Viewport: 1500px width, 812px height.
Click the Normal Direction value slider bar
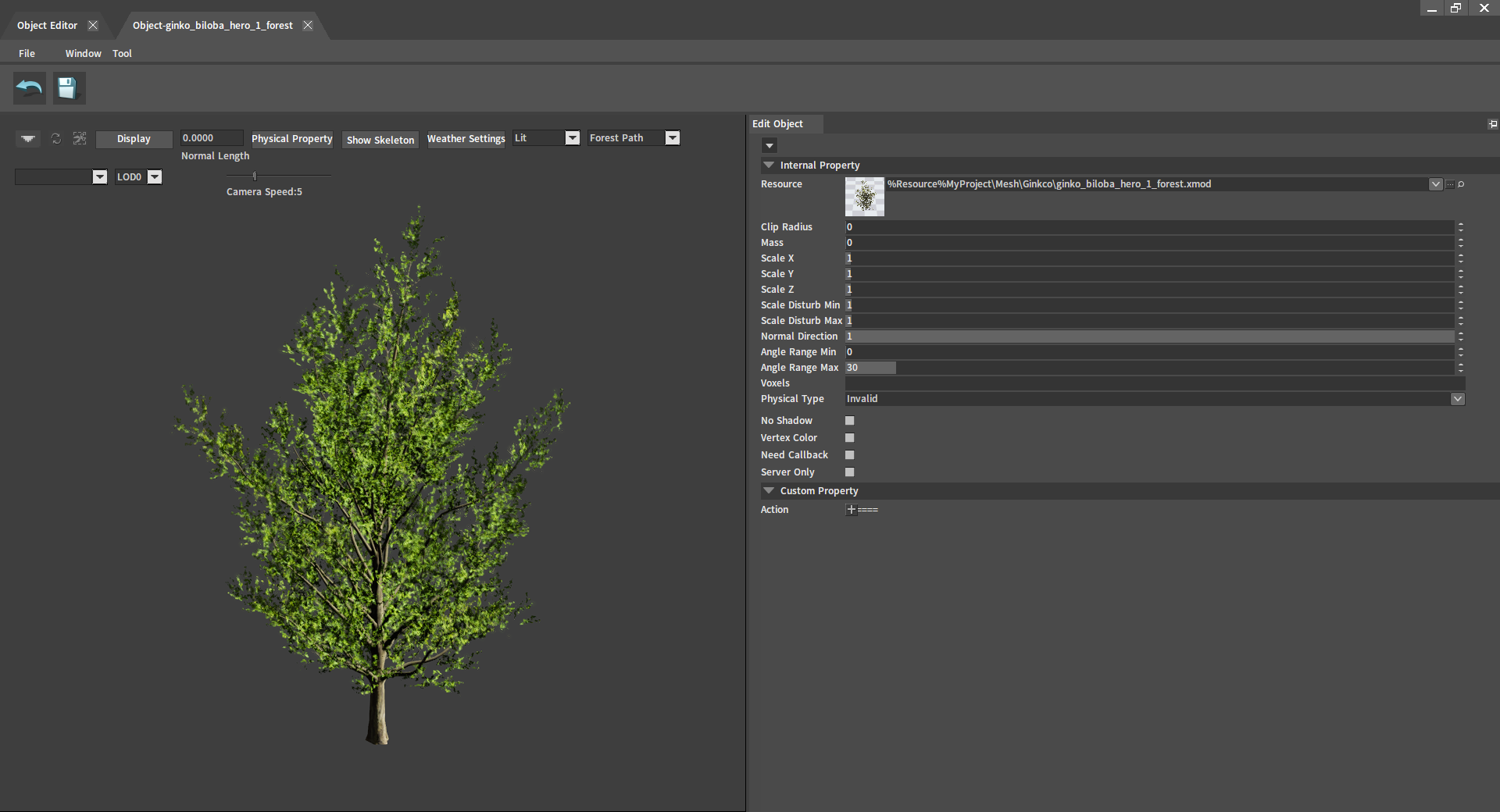coord(1150,337)
